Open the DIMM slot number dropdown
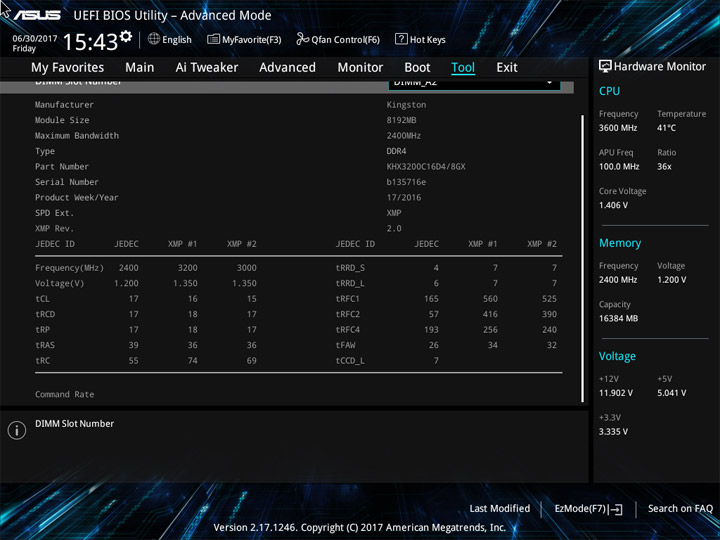The image size is (720, 540). tap(474, 84)
